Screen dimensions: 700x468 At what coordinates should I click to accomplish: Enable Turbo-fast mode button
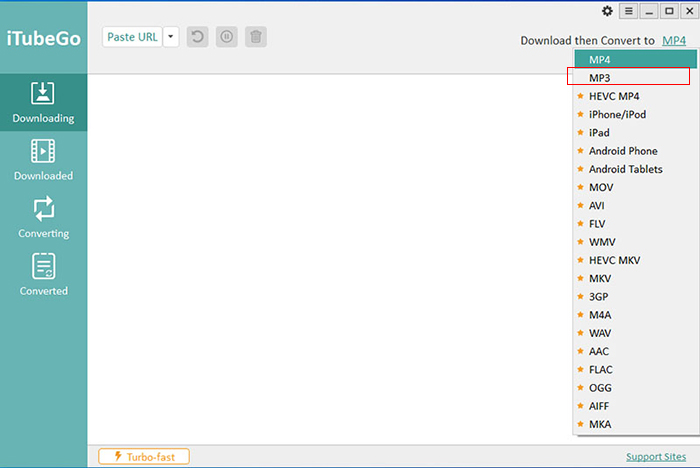tap(144, 457)
